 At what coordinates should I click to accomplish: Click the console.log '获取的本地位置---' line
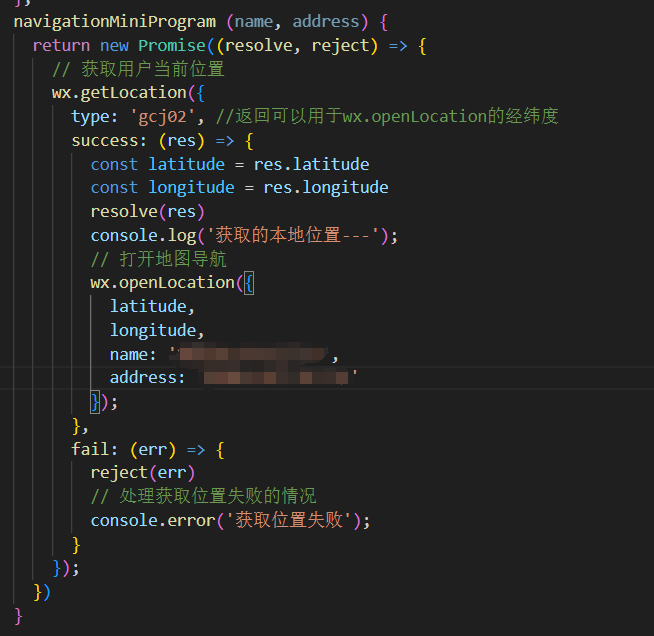click(x=244, y=236)
